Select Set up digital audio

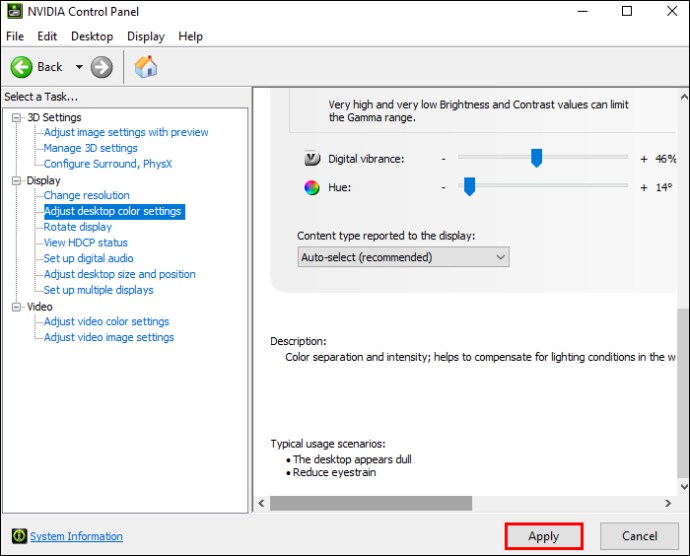88,258
